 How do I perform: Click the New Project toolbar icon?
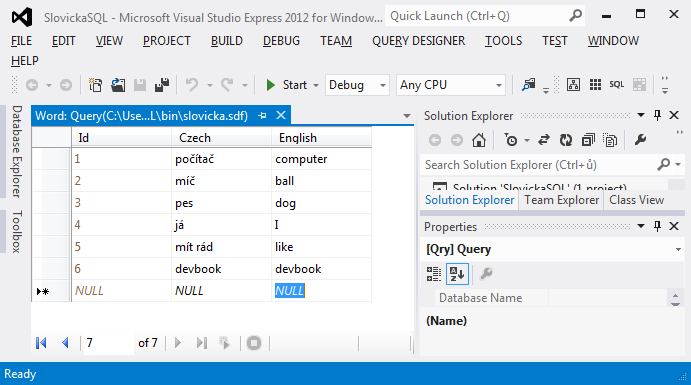tap(95, 85)
